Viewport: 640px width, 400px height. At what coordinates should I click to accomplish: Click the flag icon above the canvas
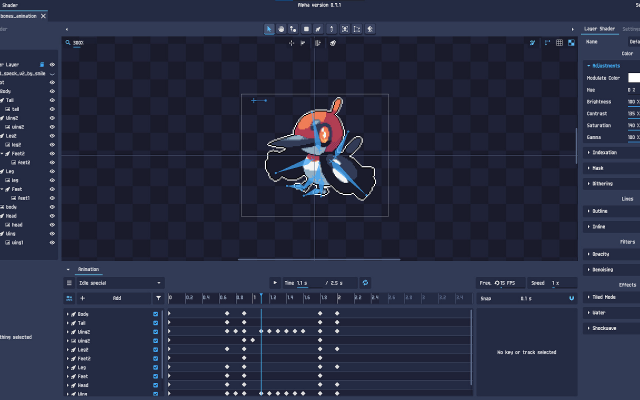tap(303, 43)
